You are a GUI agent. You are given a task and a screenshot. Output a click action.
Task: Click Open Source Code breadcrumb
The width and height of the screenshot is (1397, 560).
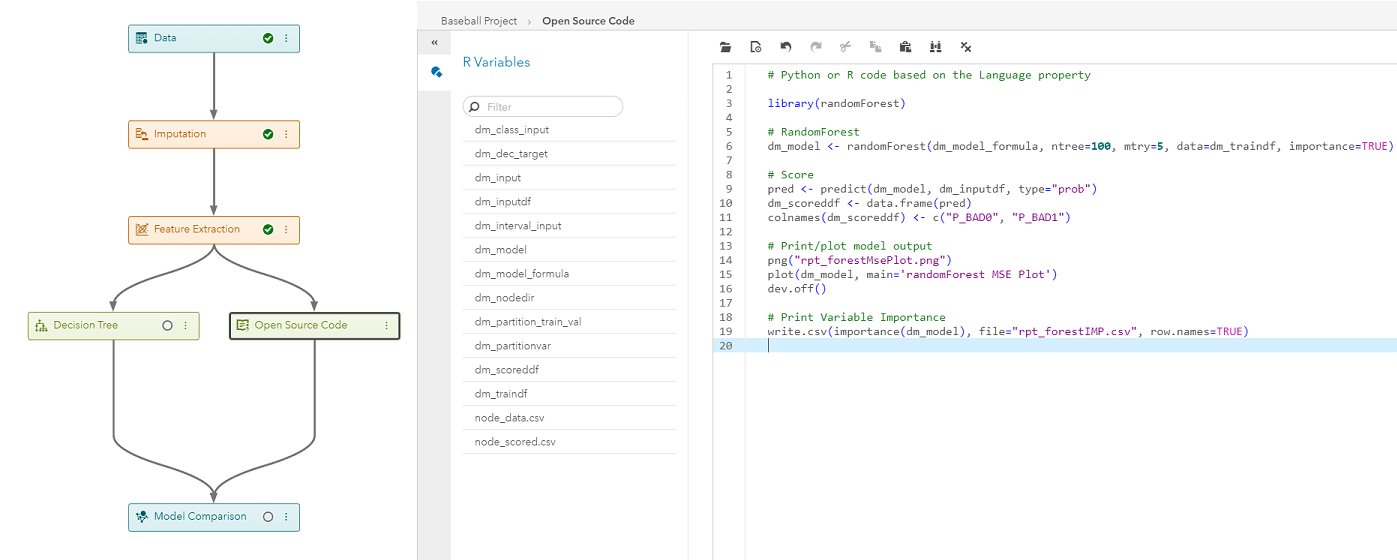pyautogui.click(x=588, y=20)
